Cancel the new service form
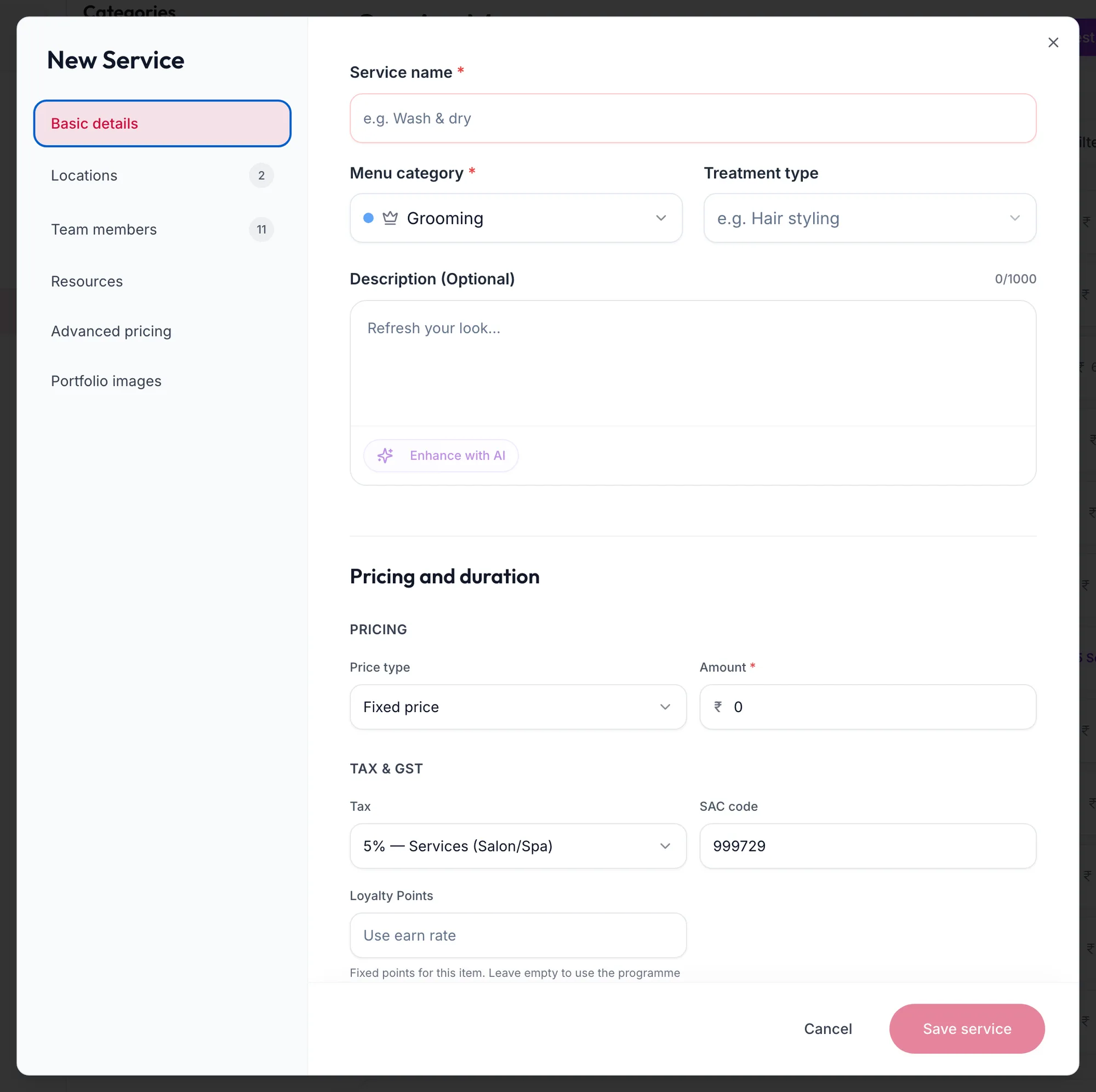 point(827,1028)
